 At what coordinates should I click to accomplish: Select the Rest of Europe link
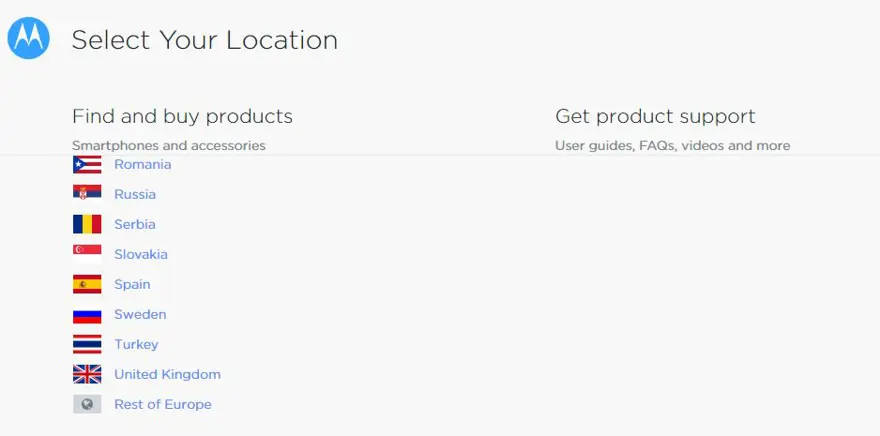pyautogui.click(x=163, y=404)
